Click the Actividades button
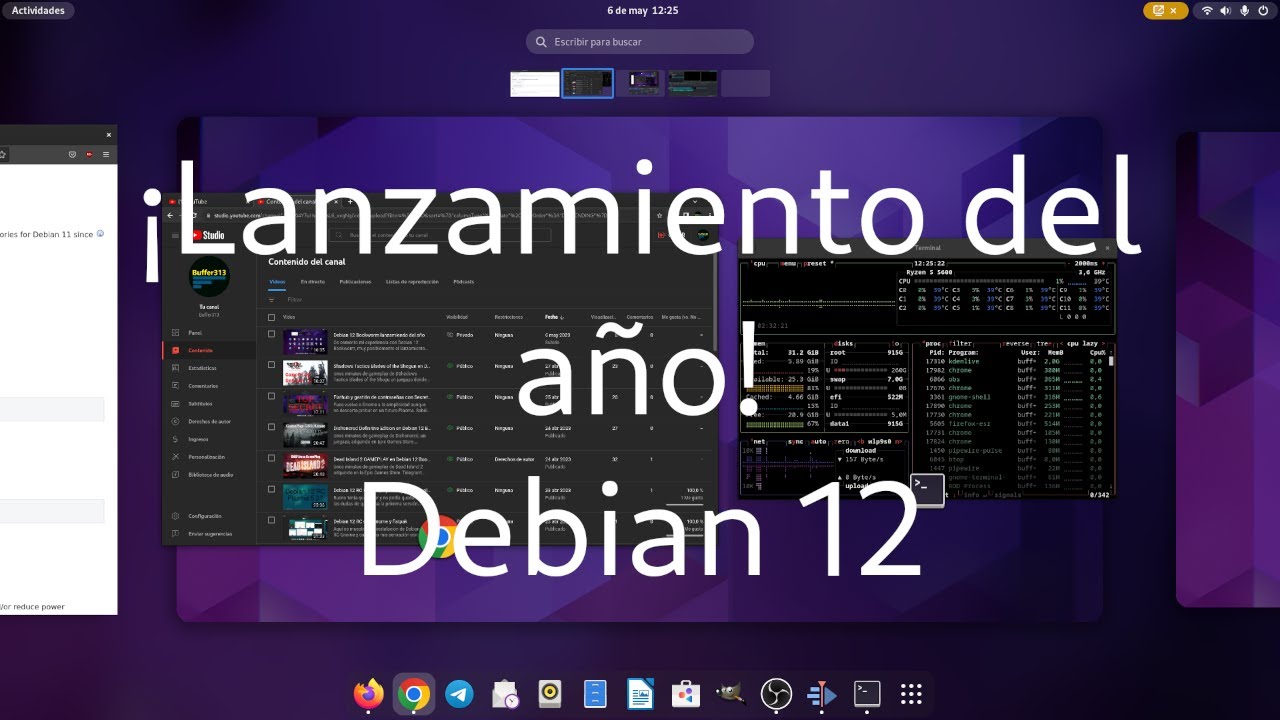Viewport: 1280px width, 720px height. coord(38,10)
